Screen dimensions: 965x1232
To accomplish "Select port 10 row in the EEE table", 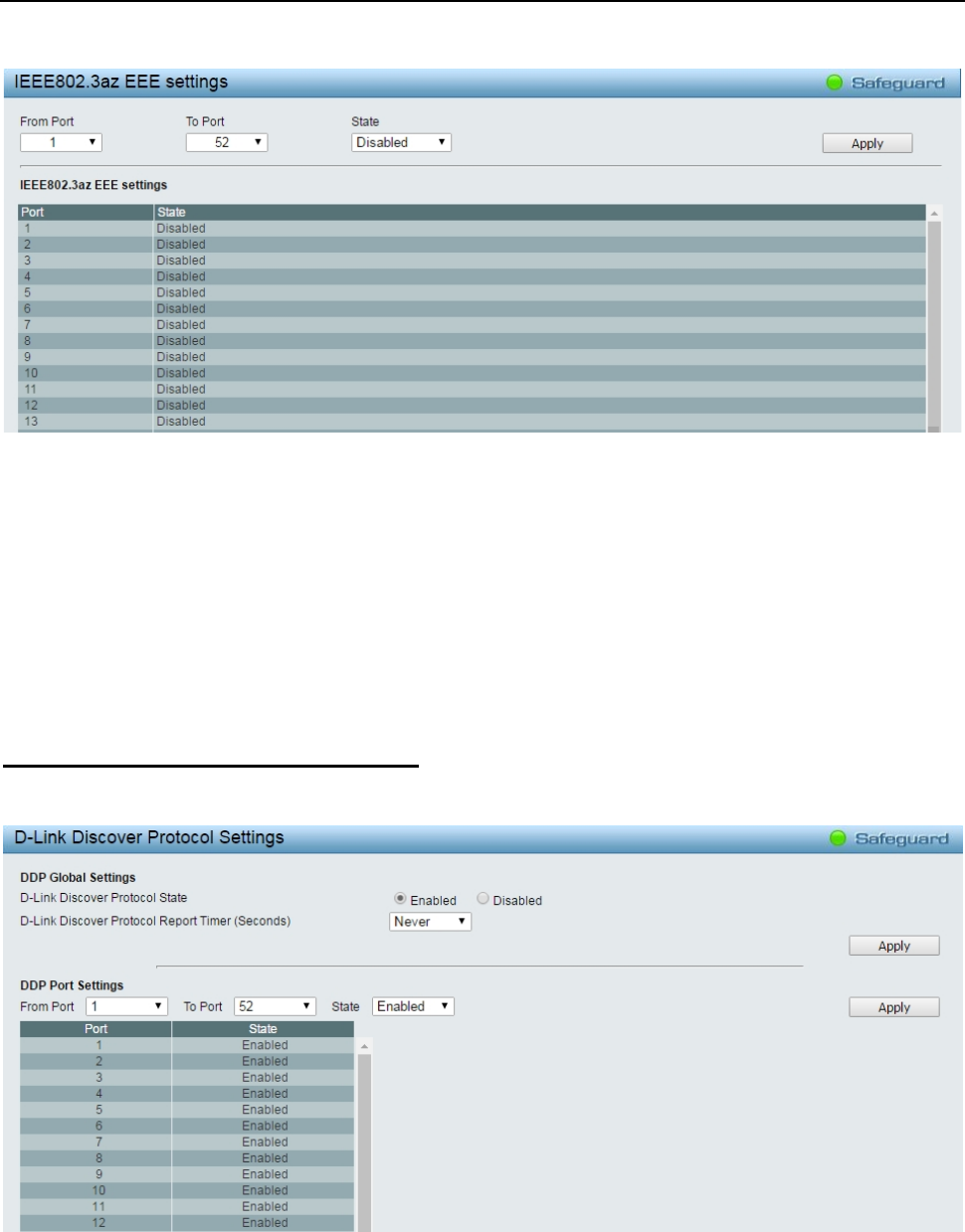I will click(x=473, y=373).
